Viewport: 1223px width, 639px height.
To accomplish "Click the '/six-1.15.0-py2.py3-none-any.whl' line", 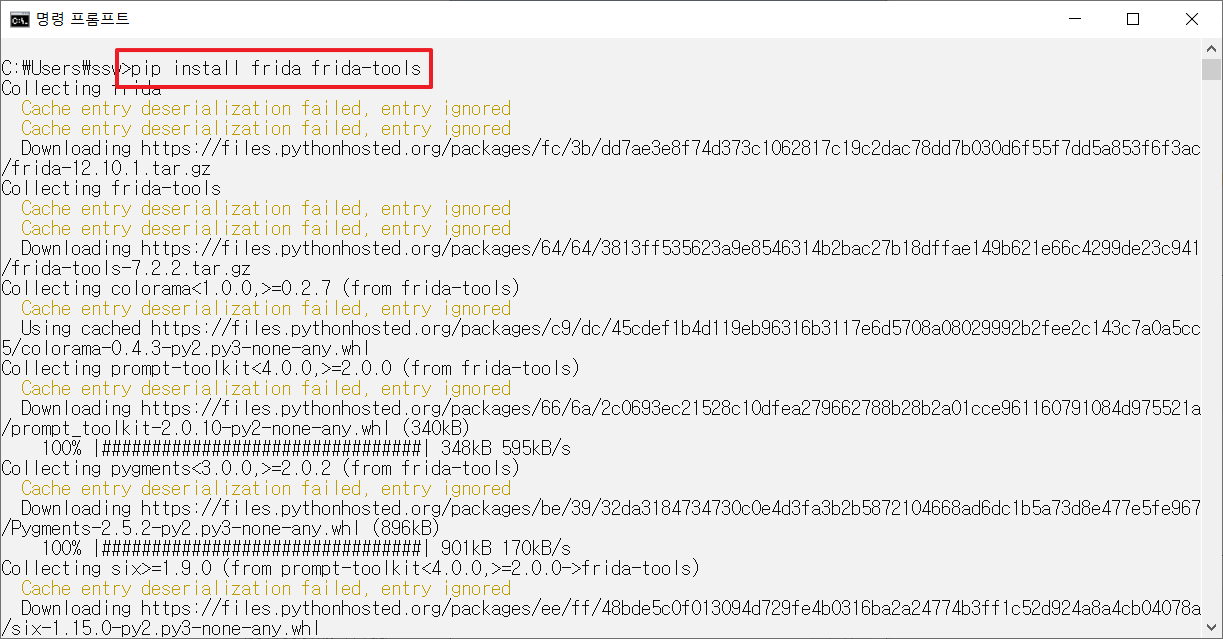I will pos(161,628).
